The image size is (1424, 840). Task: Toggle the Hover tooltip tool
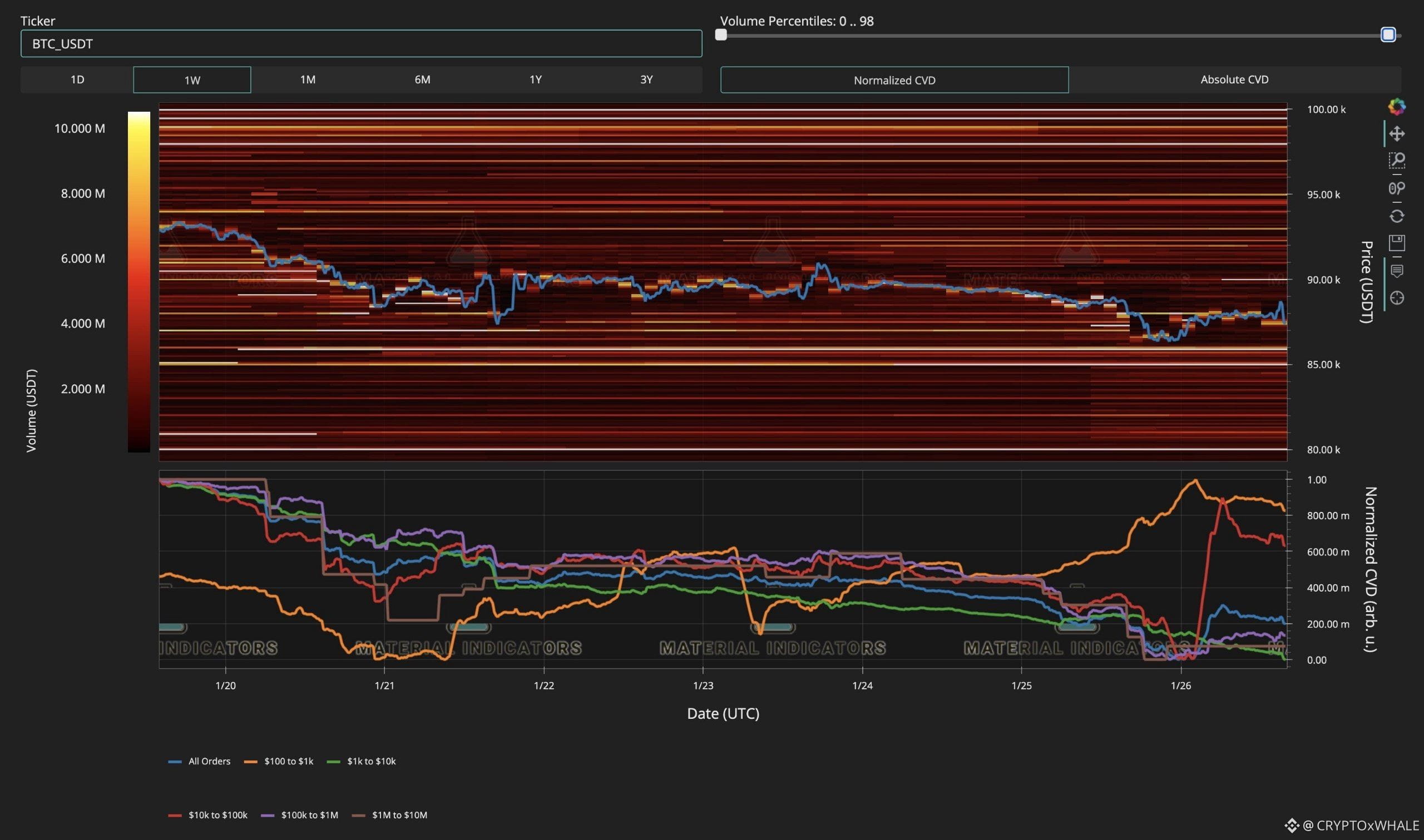coord(1396,271)
